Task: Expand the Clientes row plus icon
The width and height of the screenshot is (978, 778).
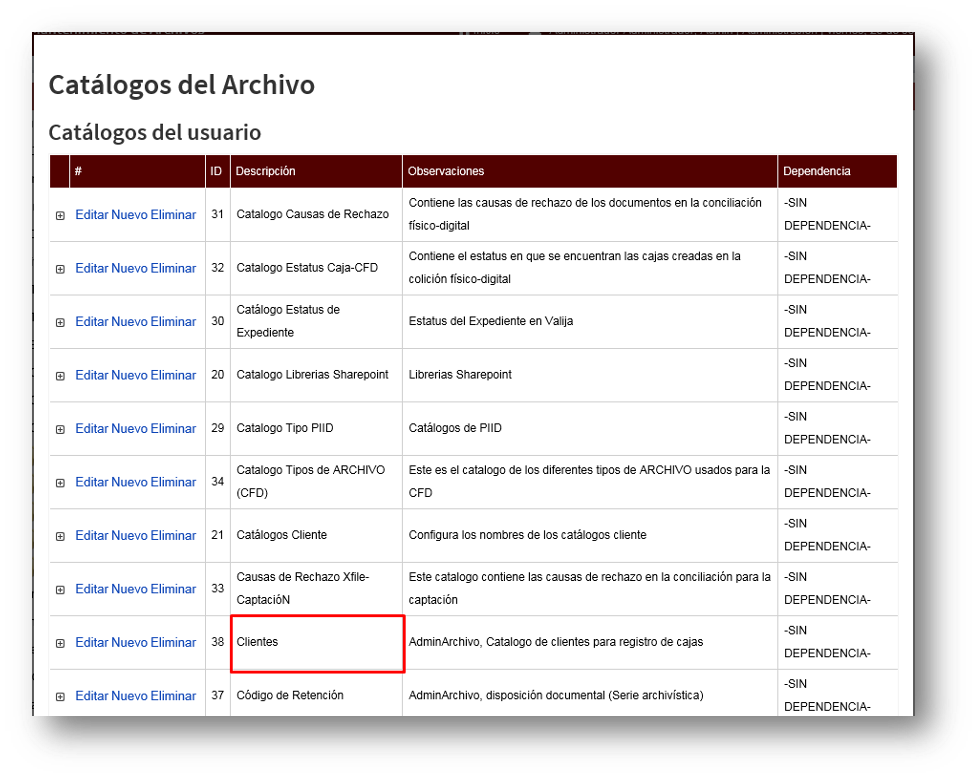Action: (x=60, y=643)
